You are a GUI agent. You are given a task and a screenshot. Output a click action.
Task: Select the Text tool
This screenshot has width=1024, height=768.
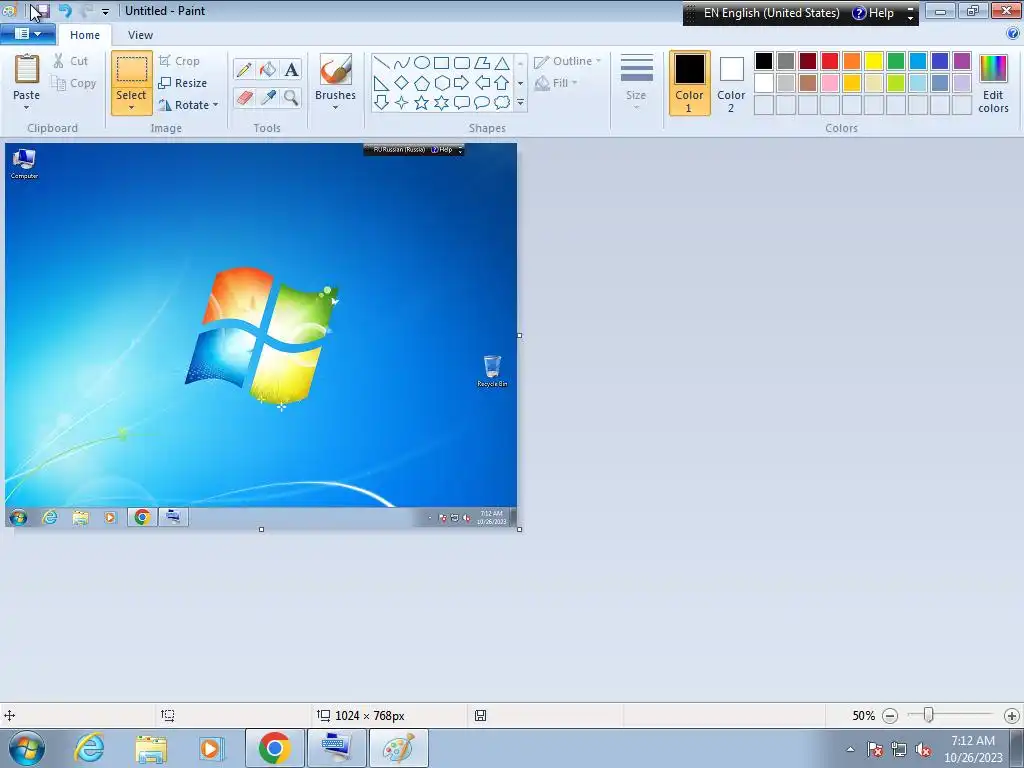click(291, 69)
